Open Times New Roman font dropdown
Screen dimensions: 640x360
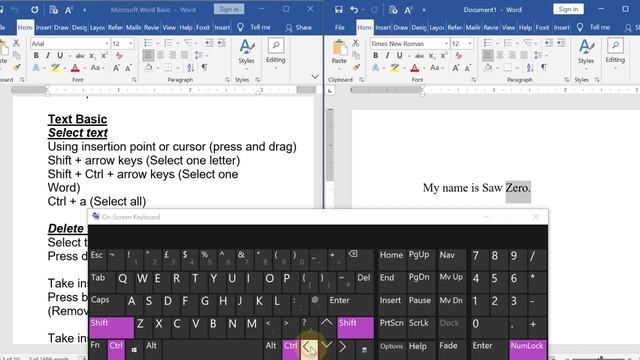pos(446,44)
